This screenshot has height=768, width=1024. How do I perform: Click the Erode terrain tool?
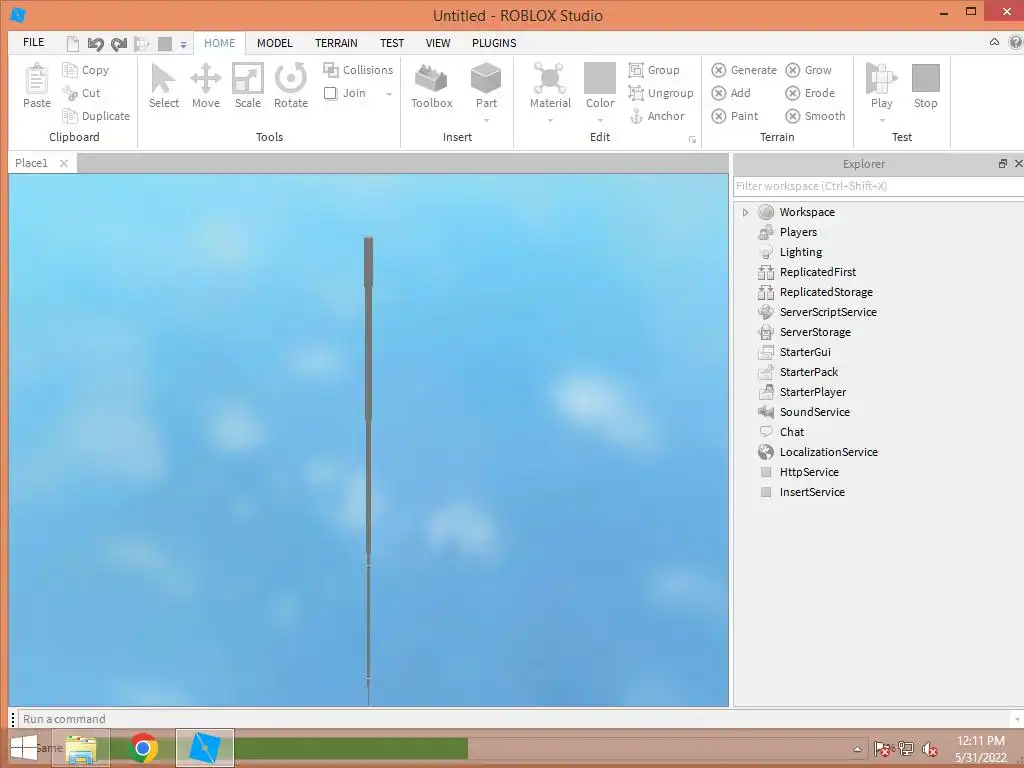point(810,93)
